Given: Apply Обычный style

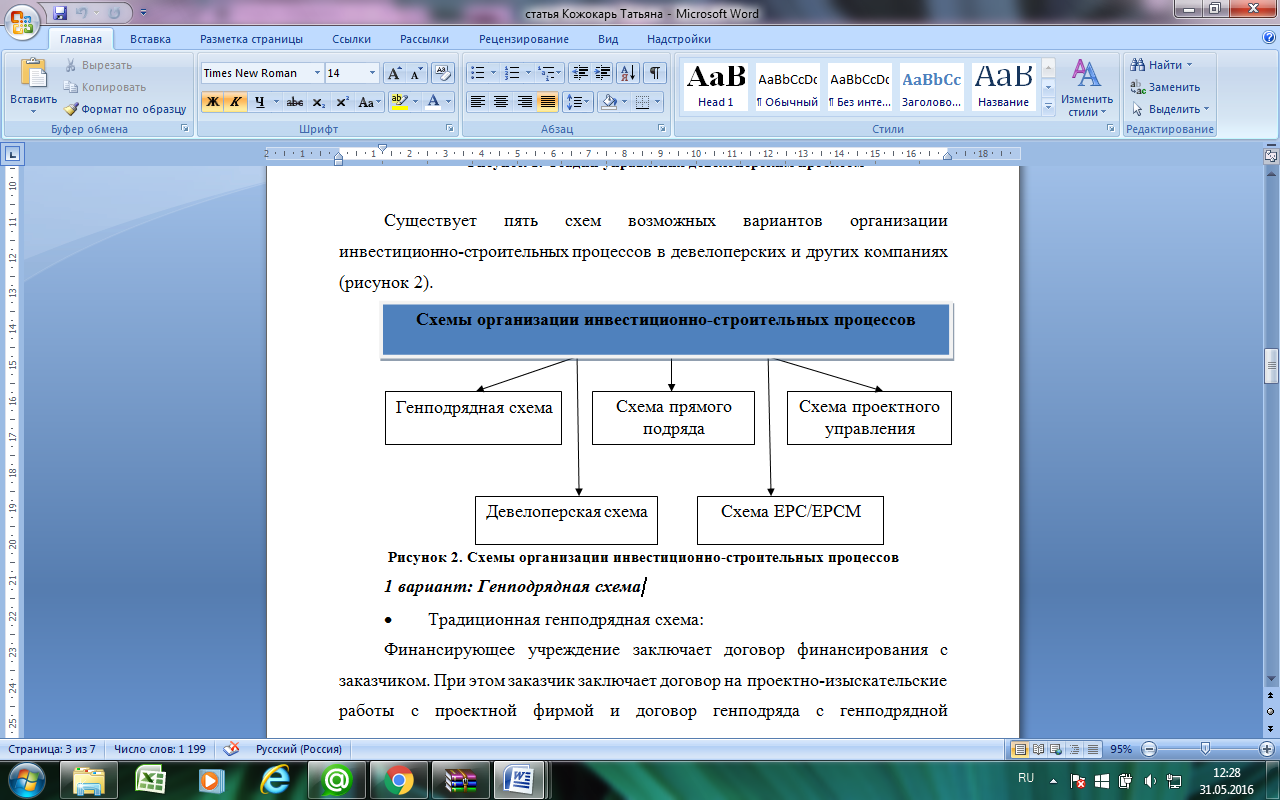Looking at the screenshot, I should 787,85.
